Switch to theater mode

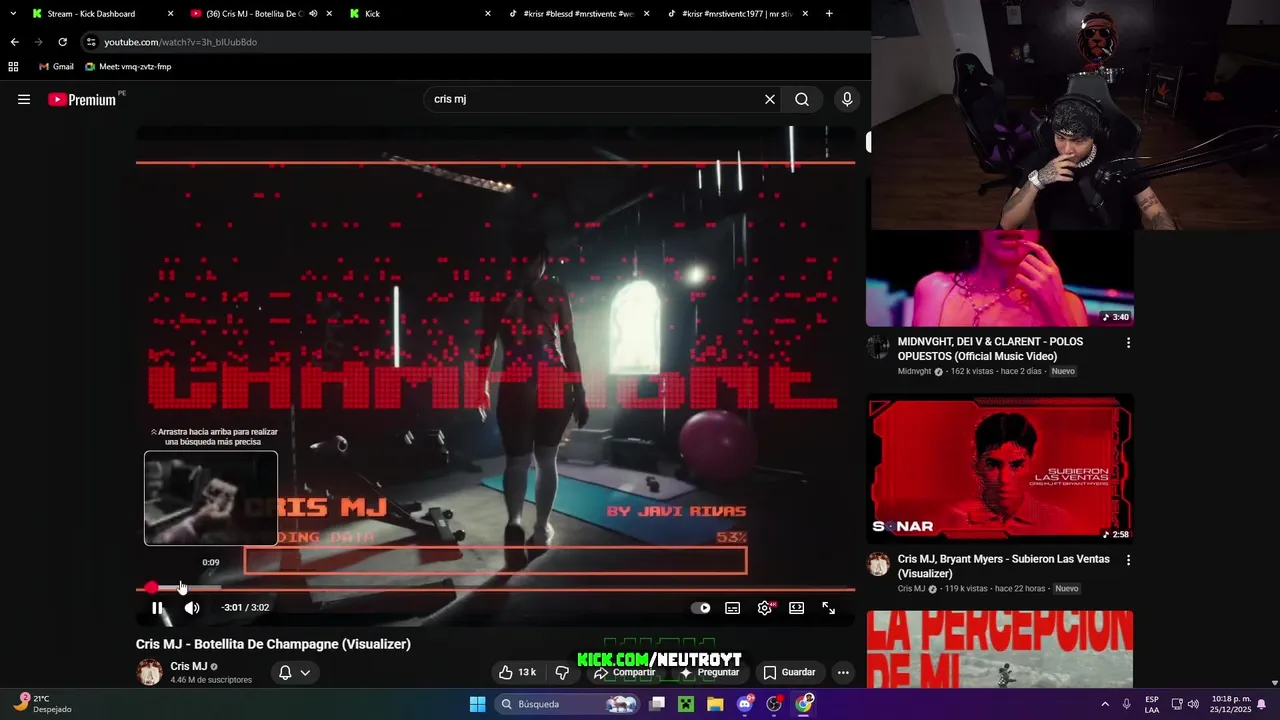click(797, 608)
